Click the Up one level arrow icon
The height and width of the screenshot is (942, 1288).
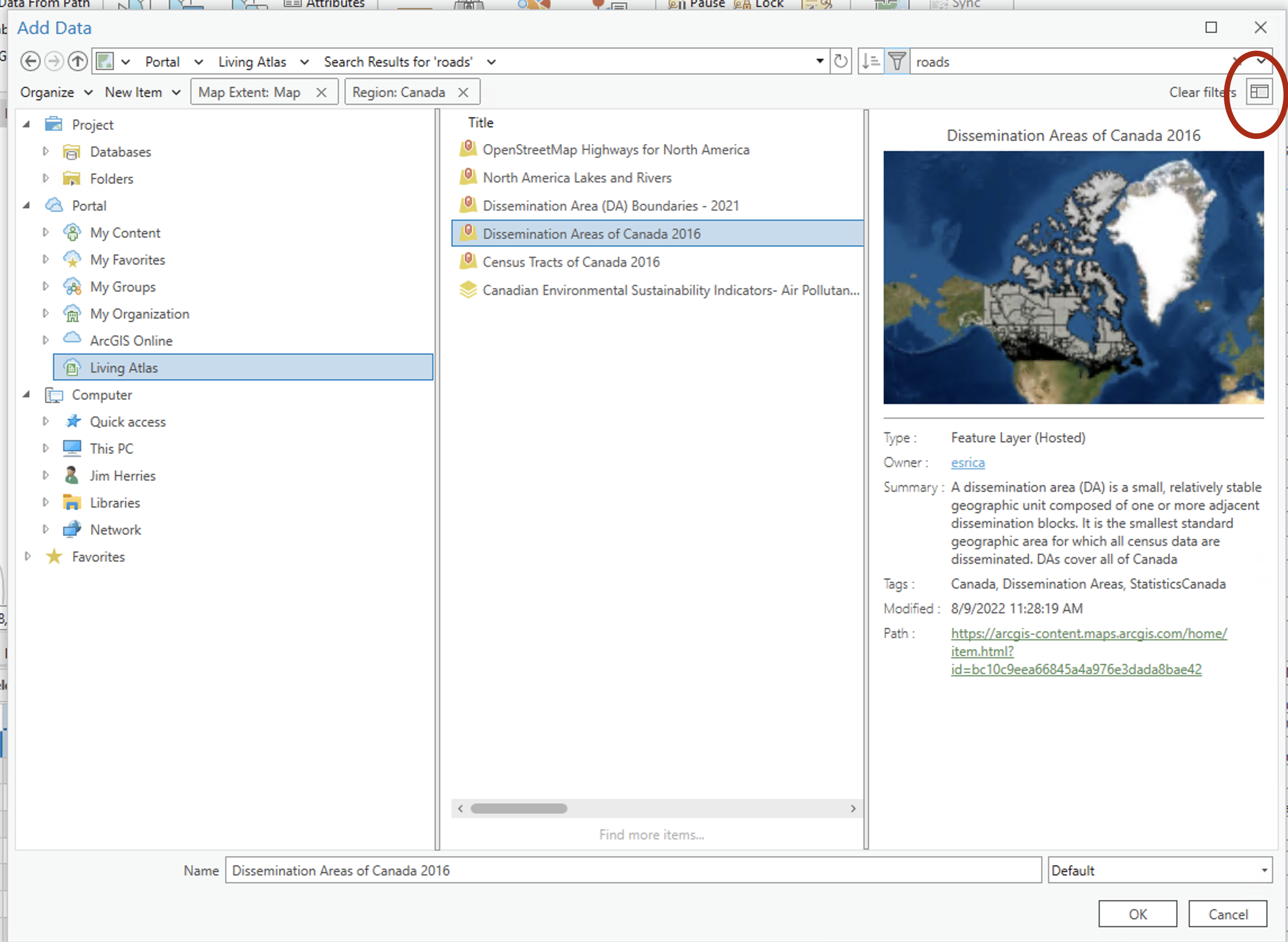click(78, 61)
